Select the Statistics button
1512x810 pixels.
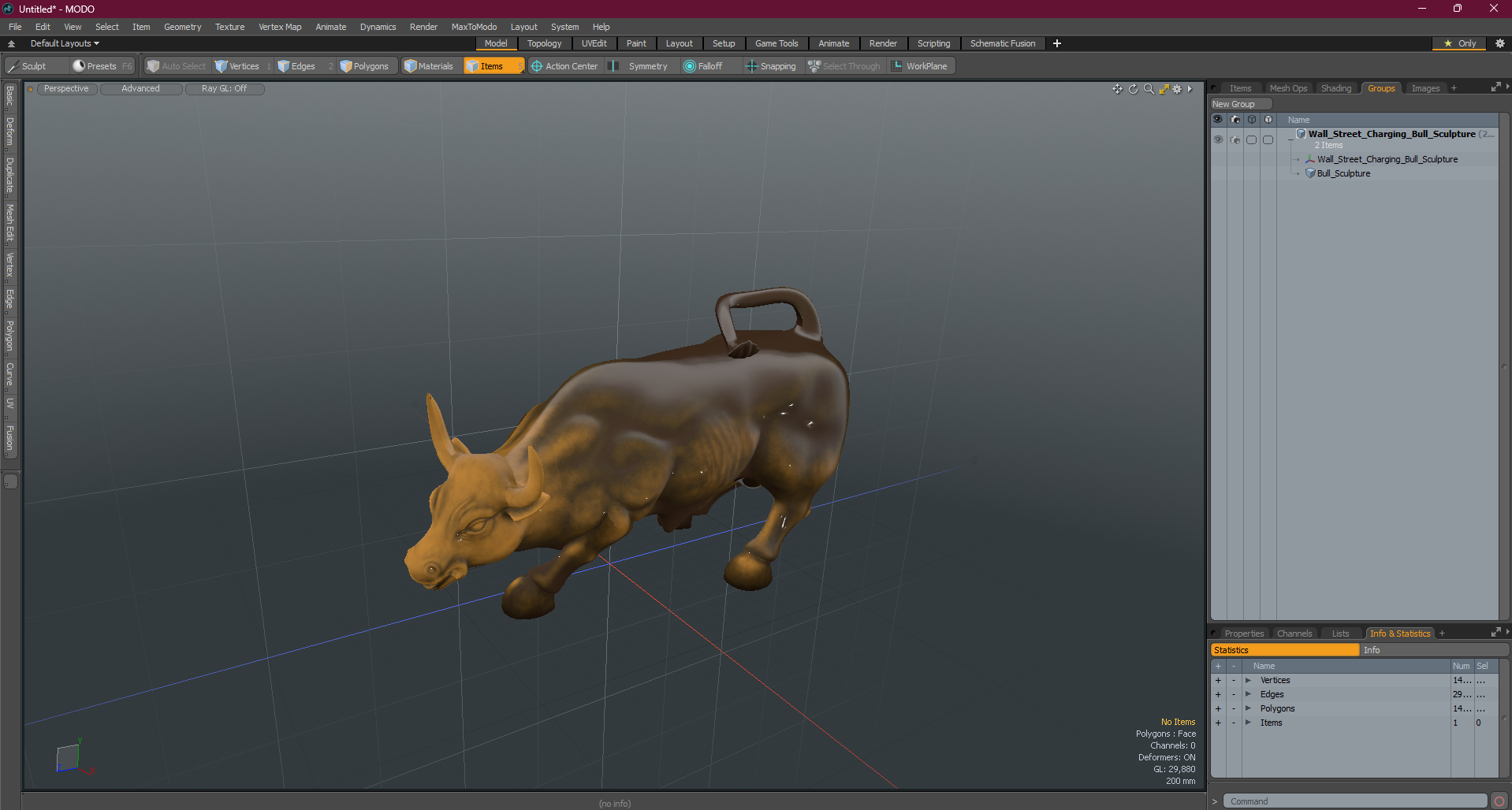pyautogui.click(x=1285, y=650)
